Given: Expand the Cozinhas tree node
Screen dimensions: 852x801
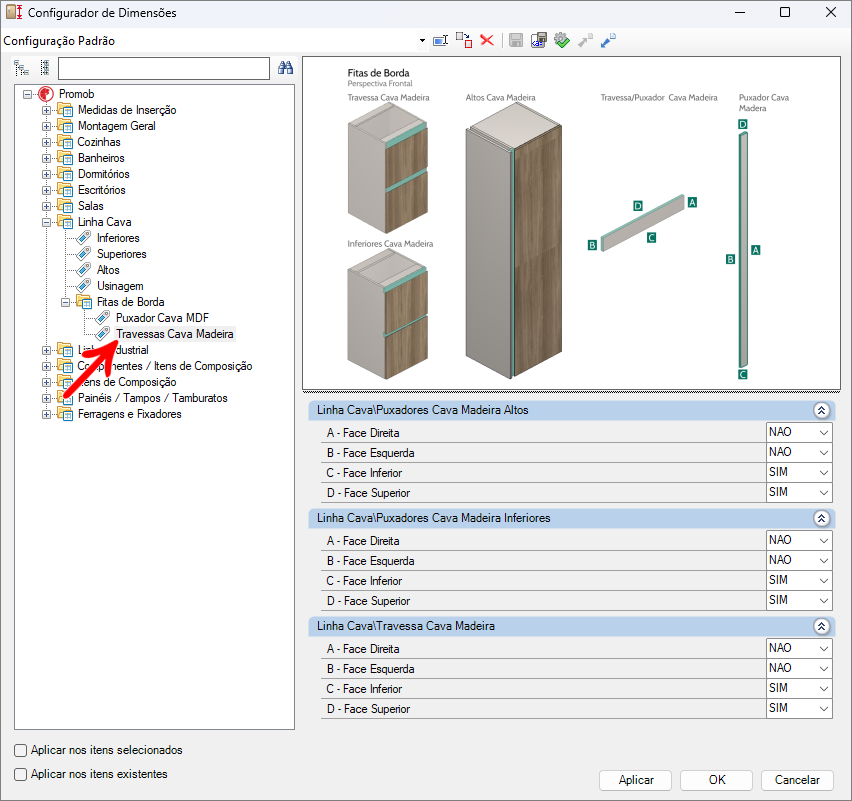Looking at the screenshot, I should pyautogui.click(x=46, y=142).
